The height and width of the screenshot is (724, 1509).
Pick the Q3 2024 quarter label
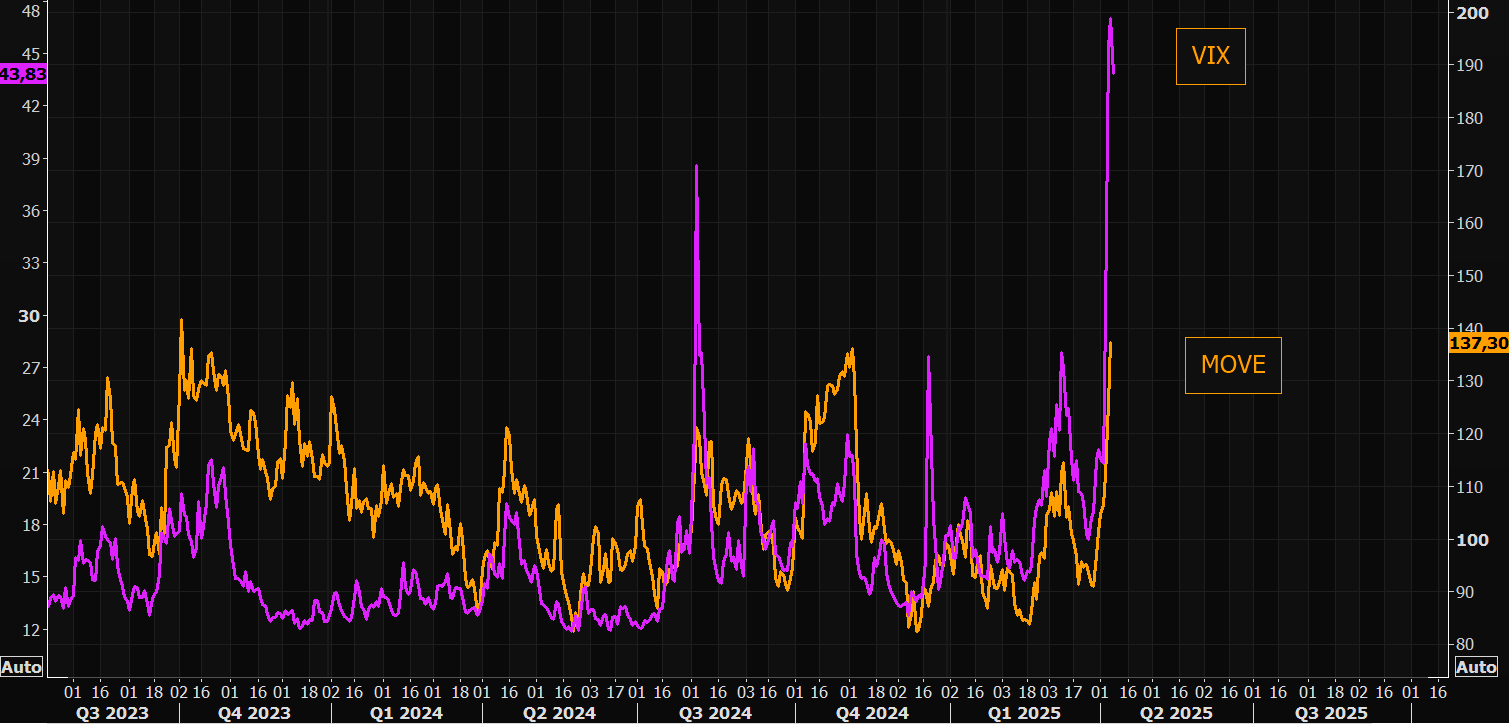(714, 713)
